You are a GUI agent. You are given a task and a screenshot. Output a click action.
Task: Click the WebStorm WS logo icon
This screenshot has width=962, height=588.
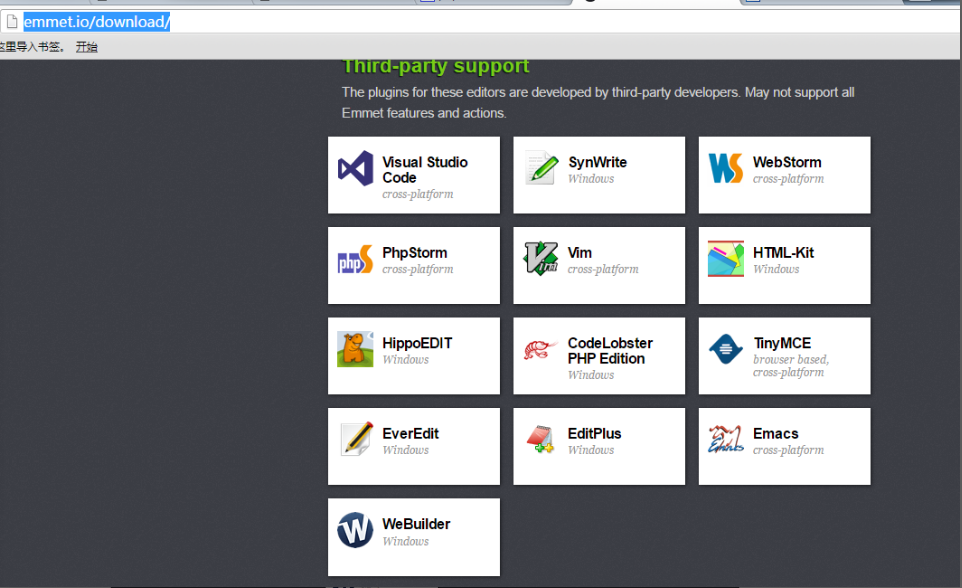(726, 168)
